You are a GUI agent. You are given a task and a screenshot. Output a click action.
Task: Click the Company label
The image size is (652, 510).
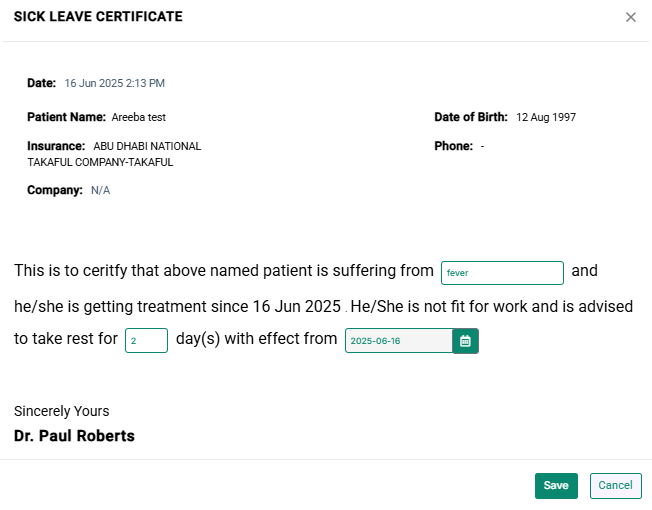click(x=55, y=190)
